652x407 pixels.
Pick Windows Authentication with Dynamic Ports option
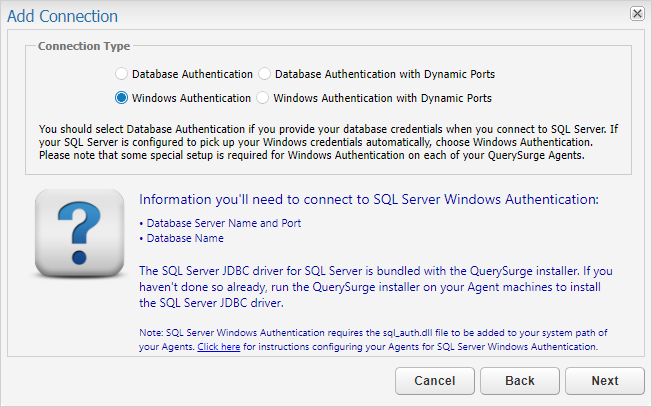262,98
